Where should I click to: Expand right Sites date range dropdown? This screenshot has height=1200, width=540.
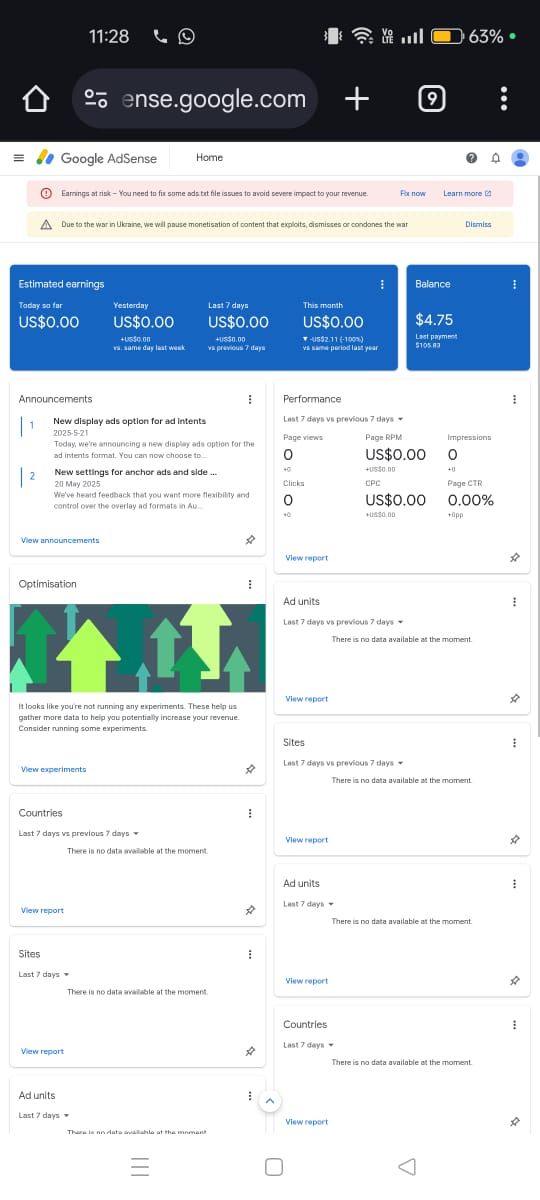tap(343, 763)
